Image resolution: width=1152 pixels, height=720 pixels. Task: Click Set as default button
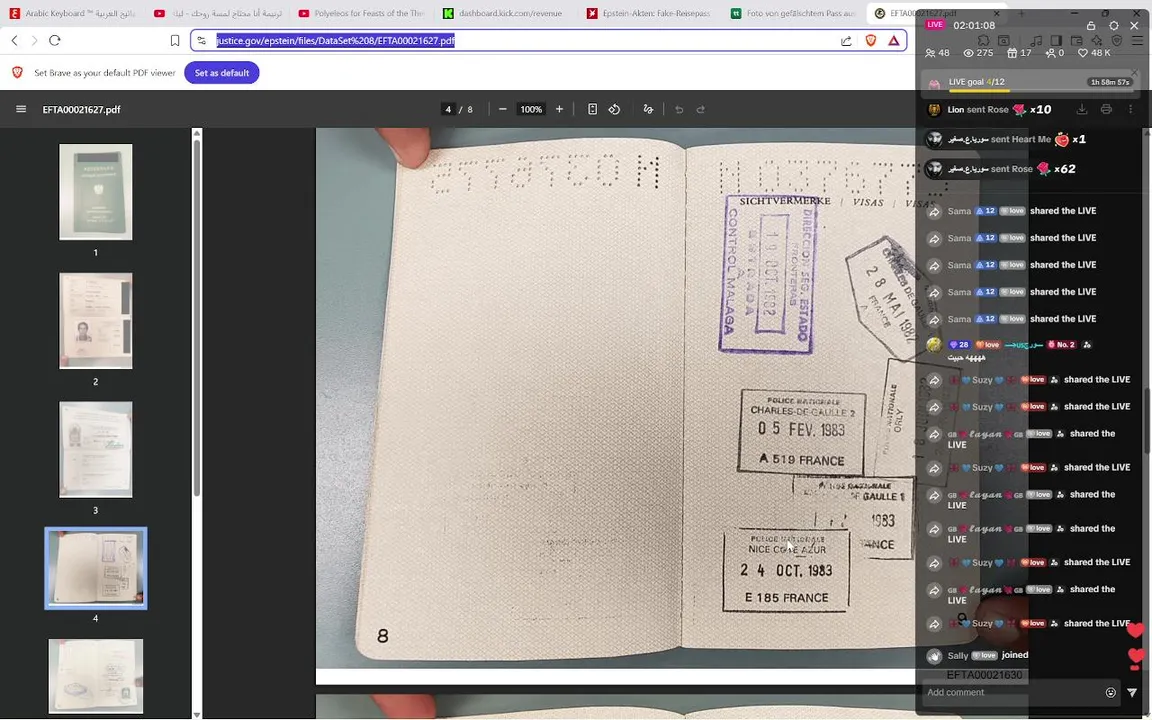pyautogui.click(x=222, y=73)
